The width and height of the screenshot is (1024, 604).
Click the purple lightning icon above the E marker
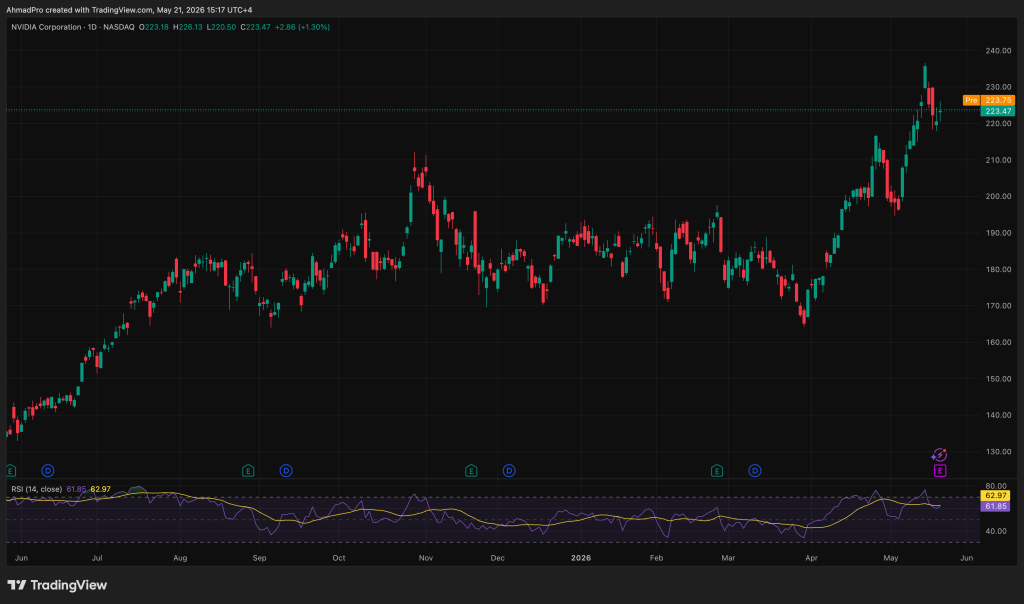939,455
